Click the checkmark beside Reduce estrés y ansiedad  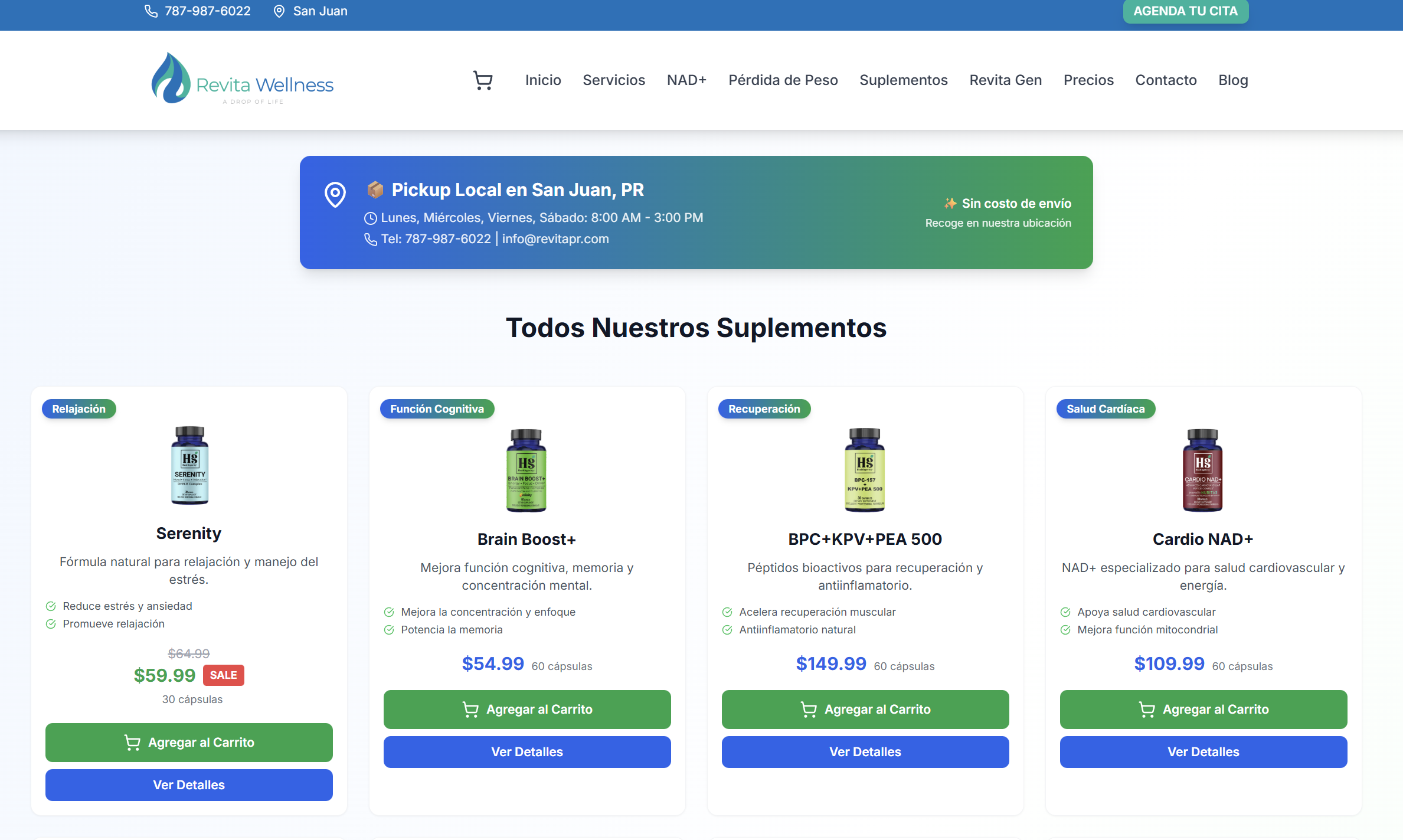[x=50, y=606]
